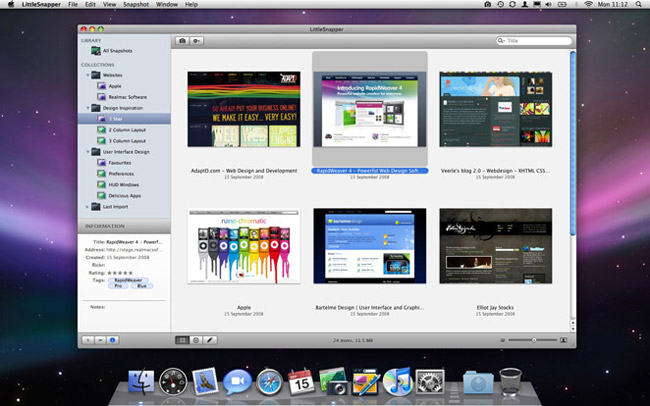Select the RapidWeaver 4 snapshot thumbnail
This screenshot has width=650, height=406.
[x=370, y=109]
